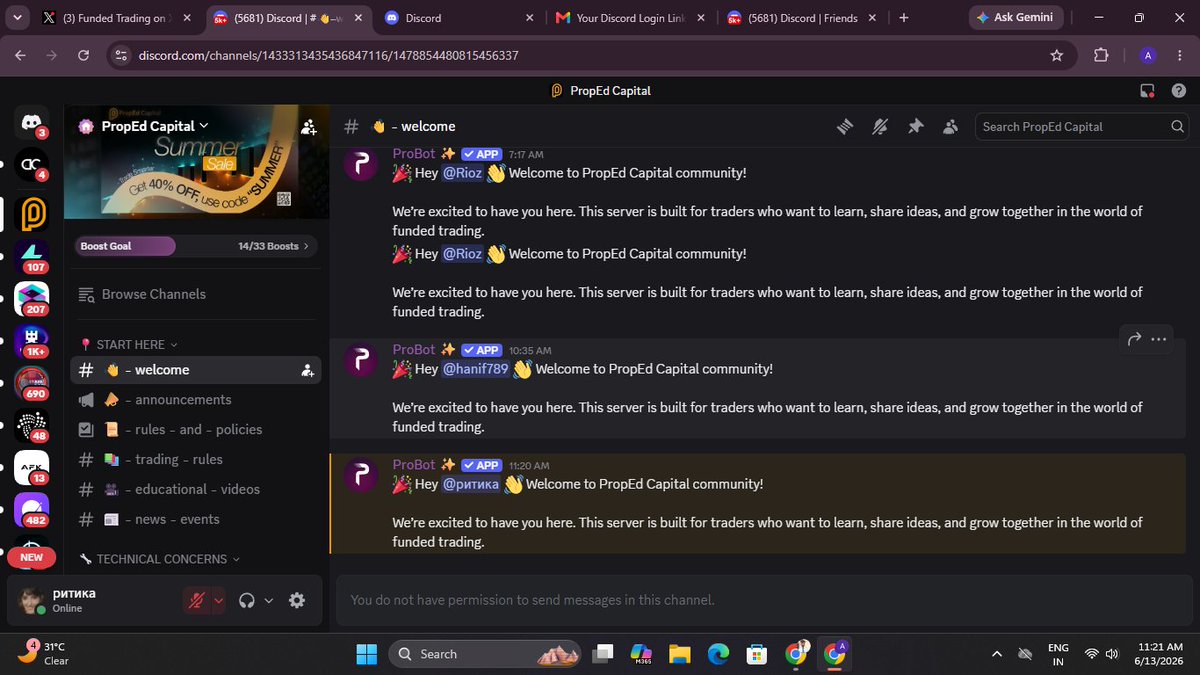This screenshot has width=1200, height=675.
Task: Open the news-events channel
Action: (x=196, y=520)
